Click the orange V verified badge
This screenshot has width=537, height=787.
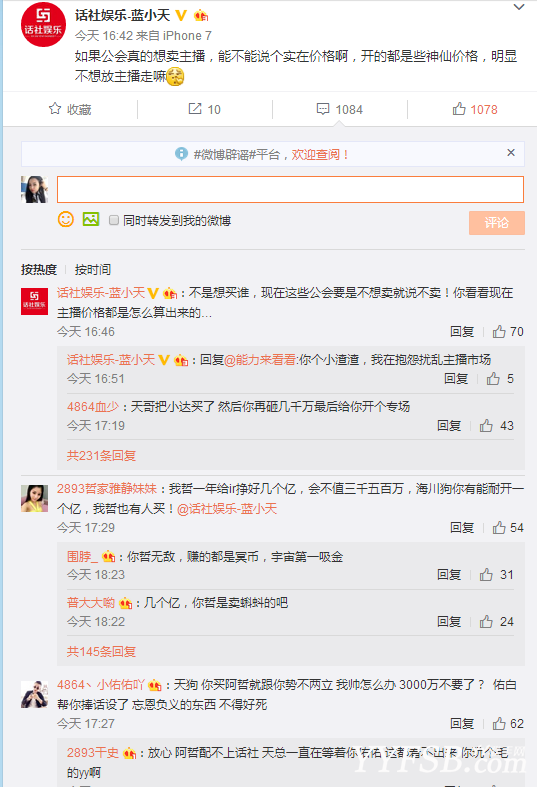pos(181,16)
